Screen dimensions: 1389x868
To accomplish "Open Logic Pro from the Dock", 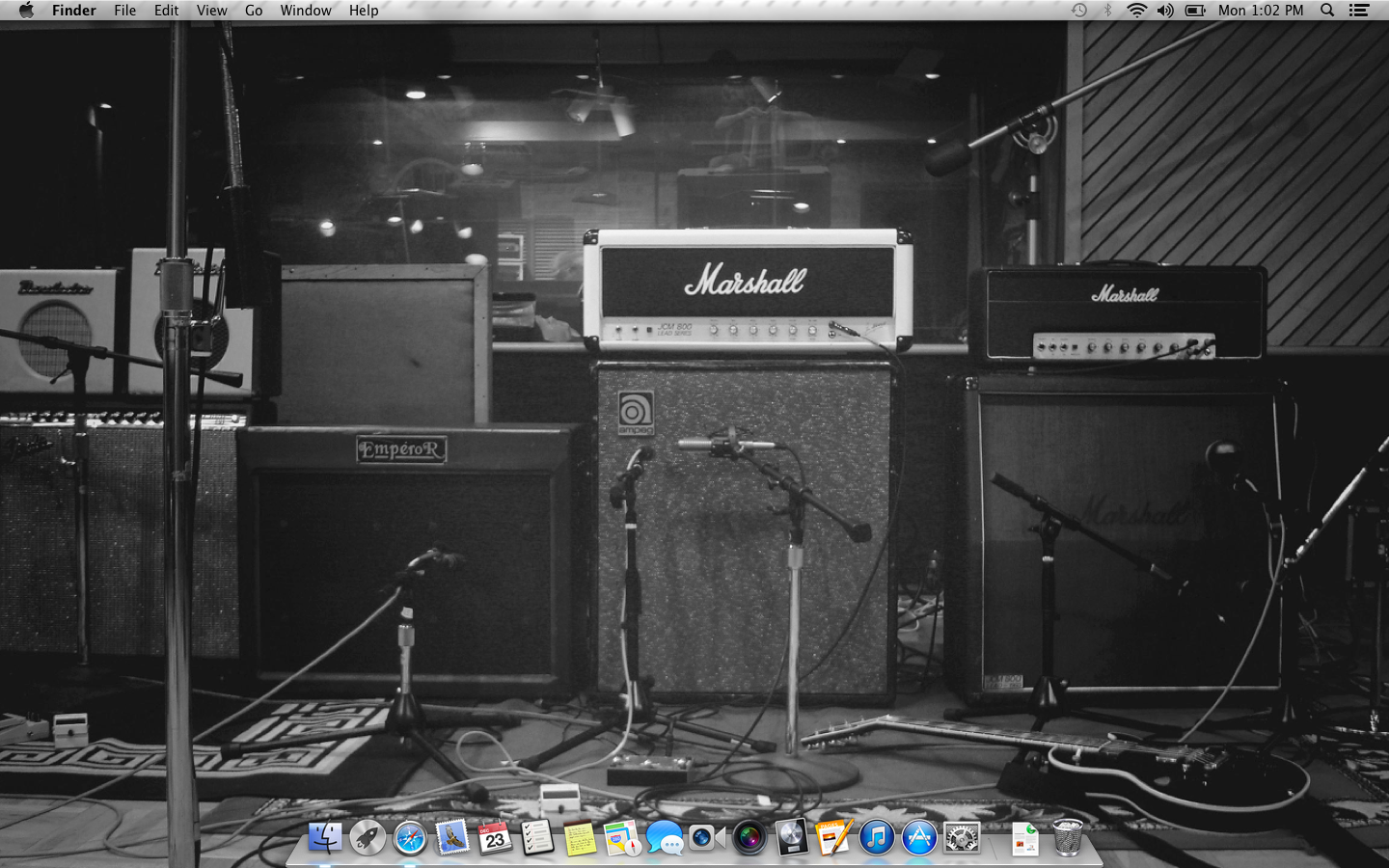I will point(792,837).
